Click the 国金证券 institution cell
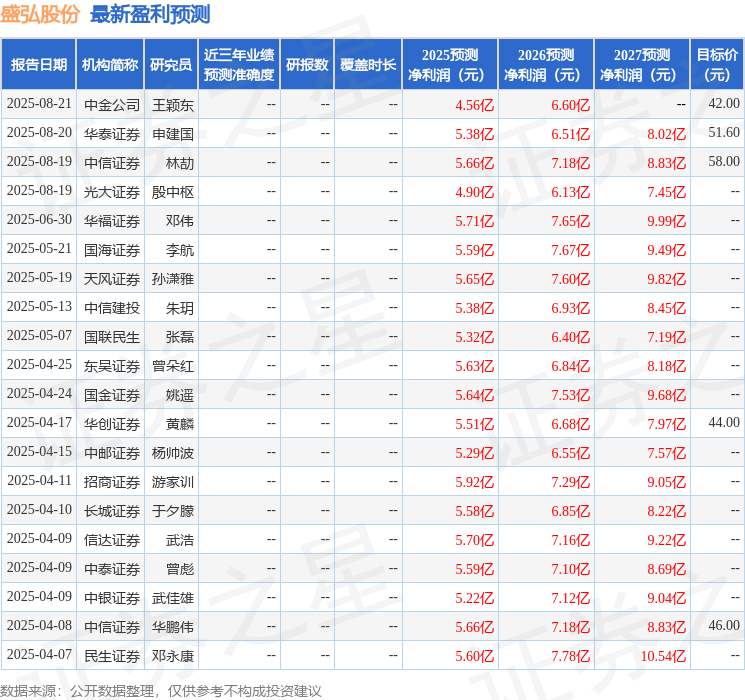Image resolution: width=745 pixels, height=700 pixels. point(112,395)
